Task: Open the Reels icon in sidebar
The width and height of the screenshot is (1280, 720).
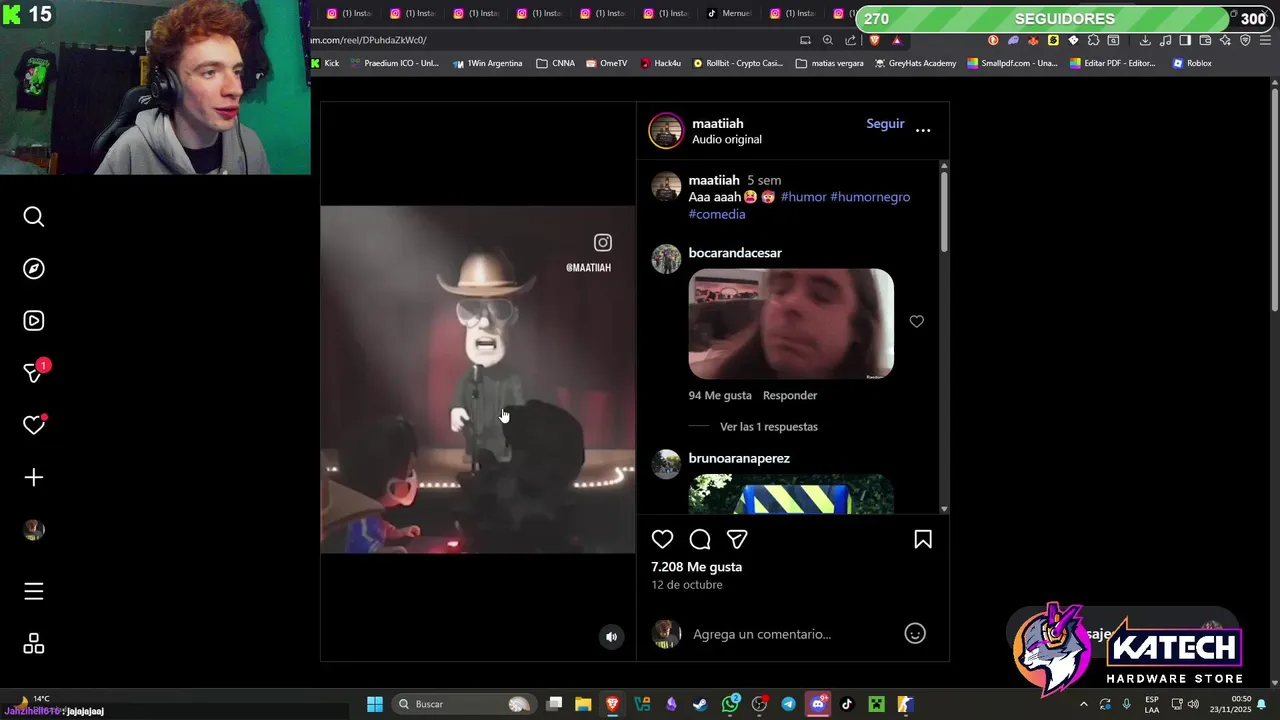Action: 34,321
